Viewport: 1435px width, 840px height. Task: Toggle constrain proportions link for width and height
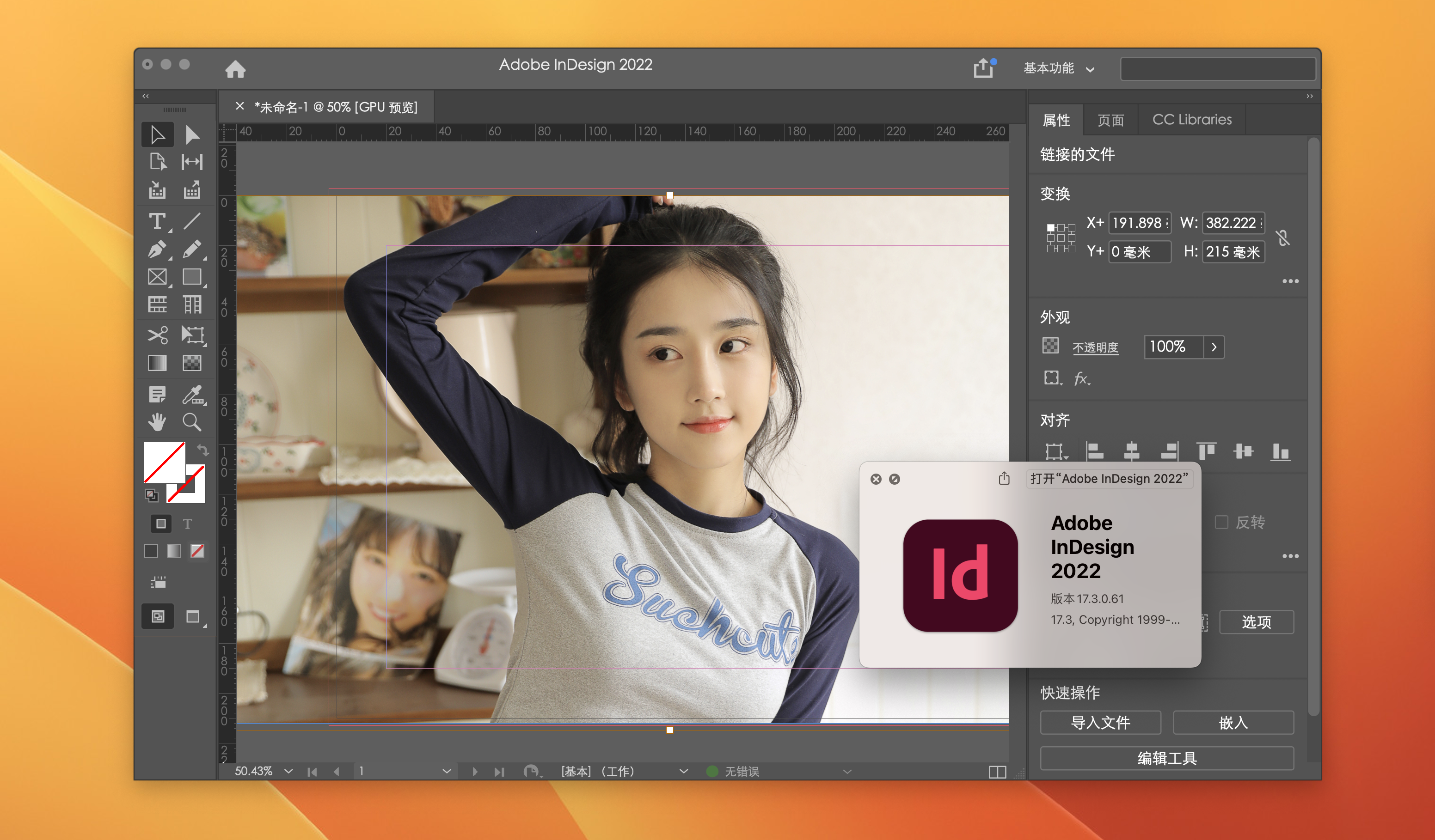click(x=1282, y=237)
